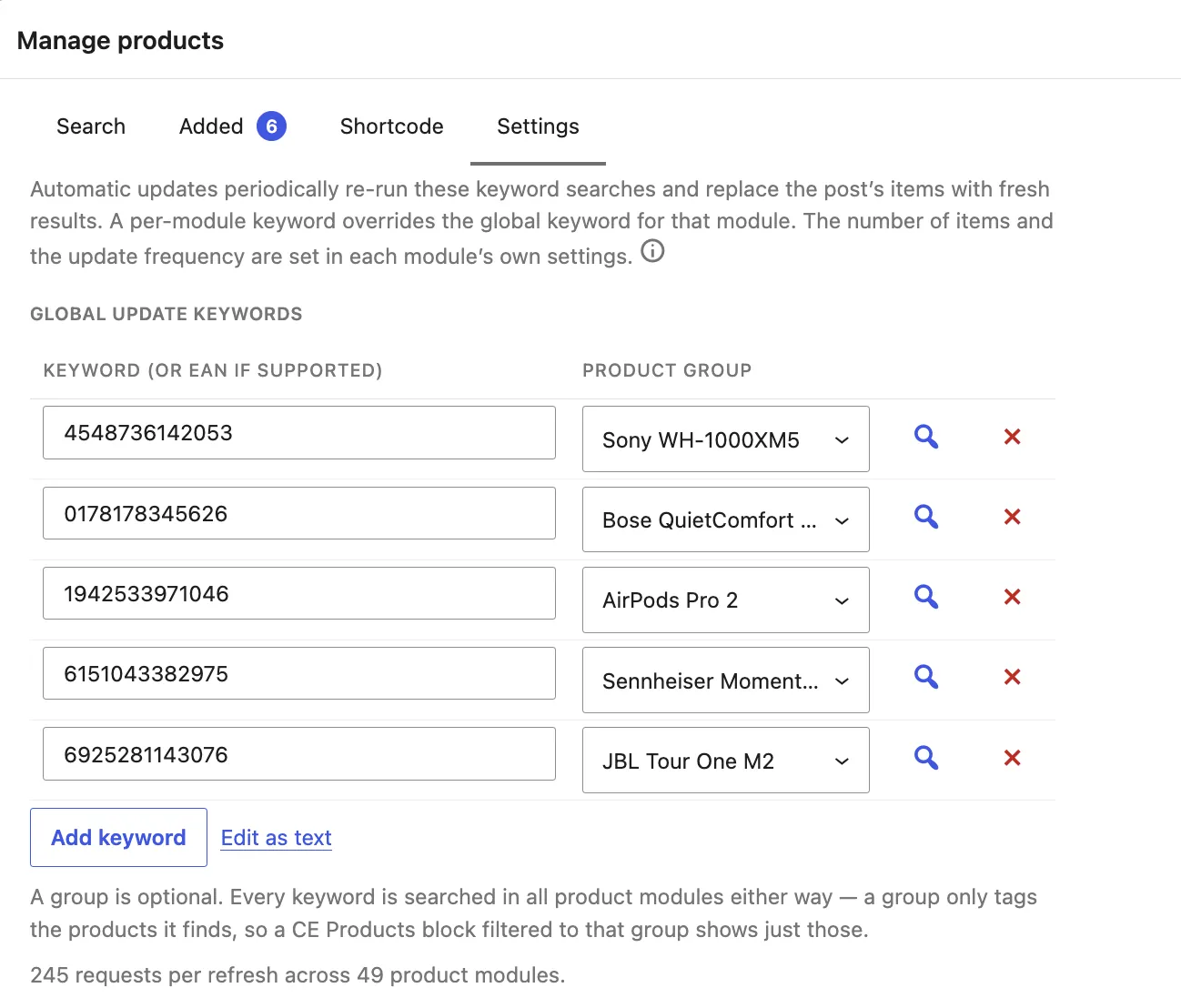Image resolution: width=1181 pixels, height=1008 pixels.
Task: Search products for keyword 6151043382975
Action: (x=926, y=677)
